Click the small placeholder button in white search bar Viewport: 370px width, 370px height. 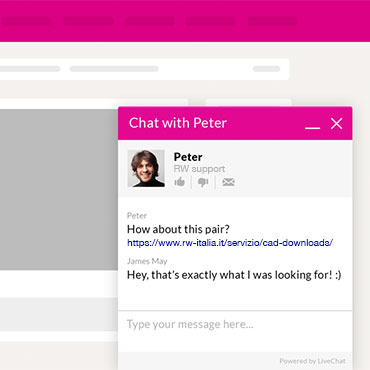[x=266, y=69]
